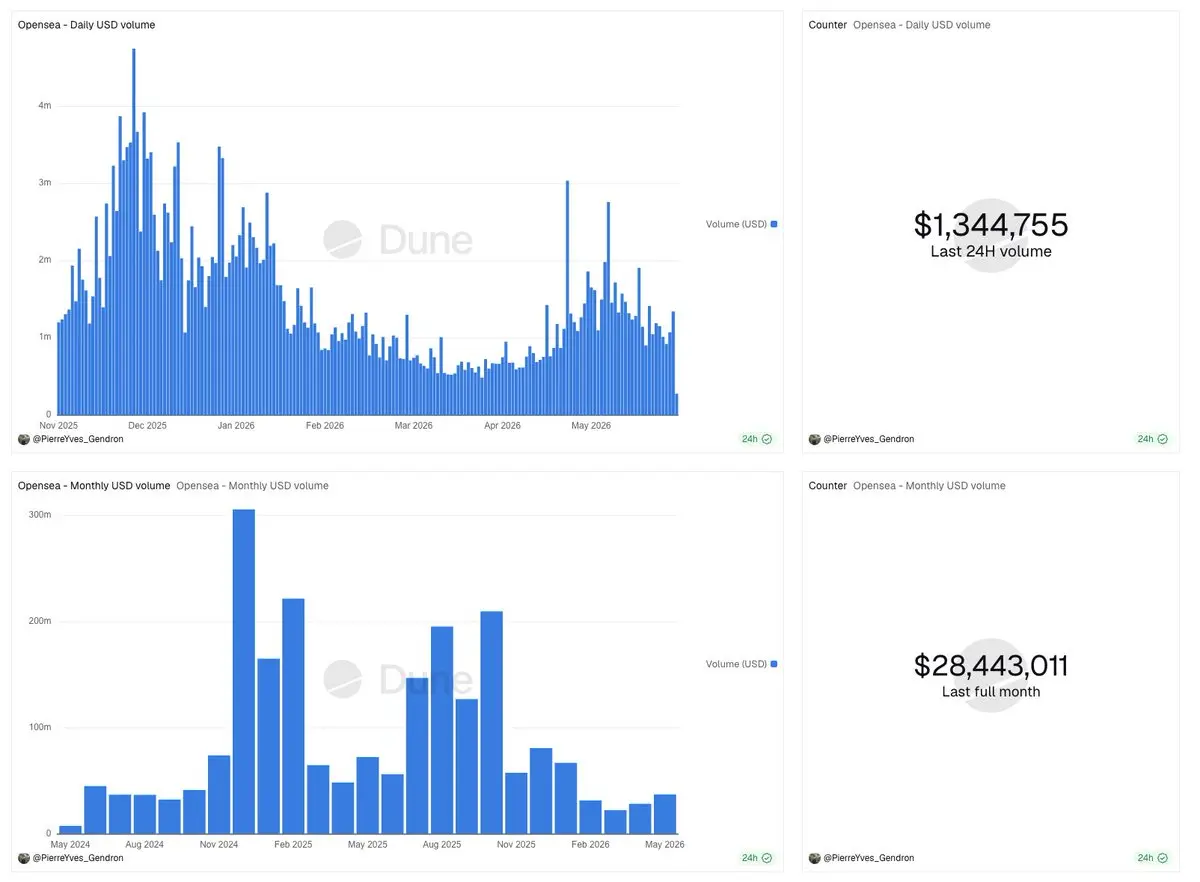Select the $1,344,755 counter value
Screen dimensions: 1200x882
click(991, 225)
